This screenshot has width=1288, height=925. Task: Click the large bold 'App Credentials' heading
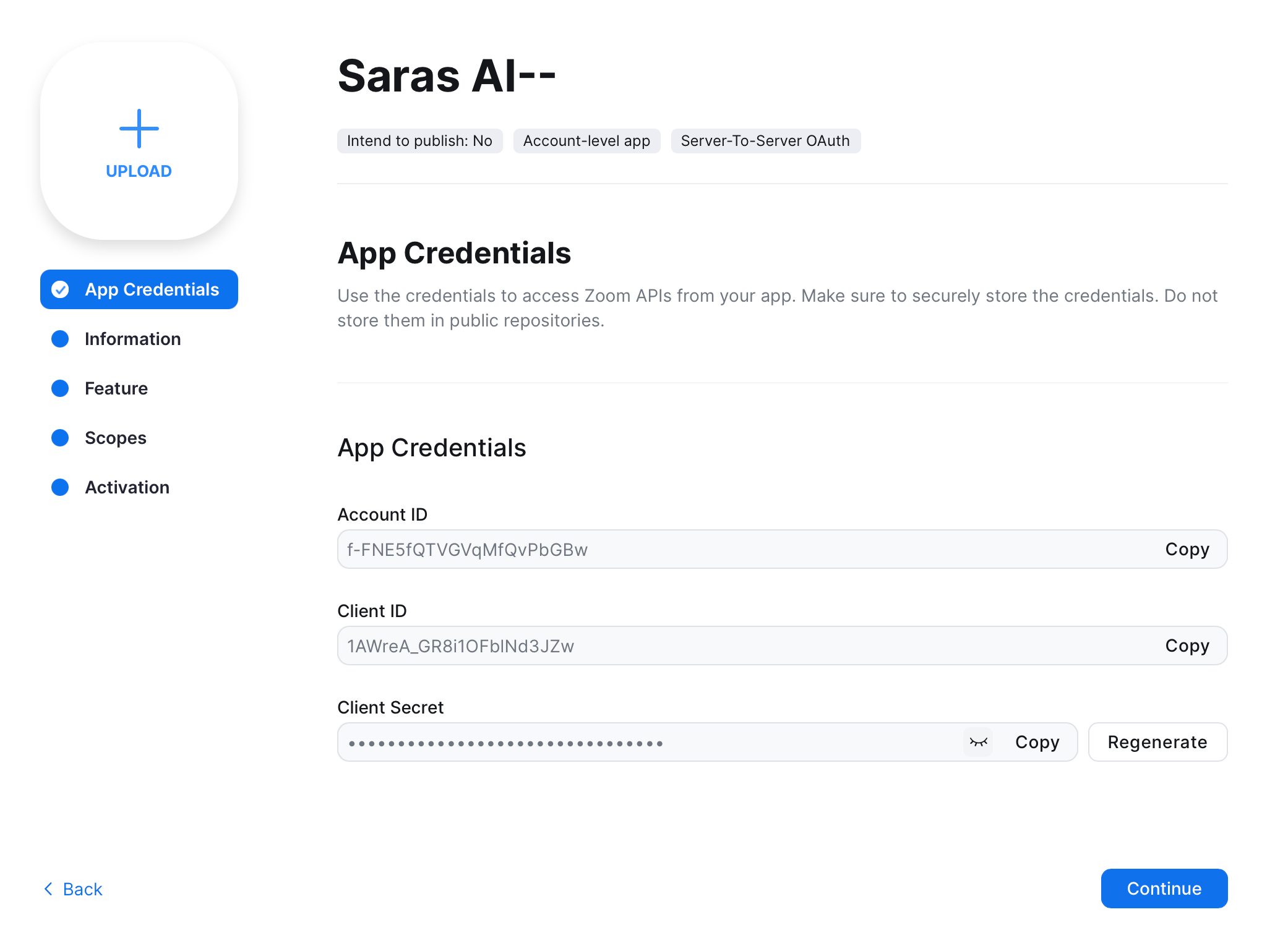pos(454,254)
